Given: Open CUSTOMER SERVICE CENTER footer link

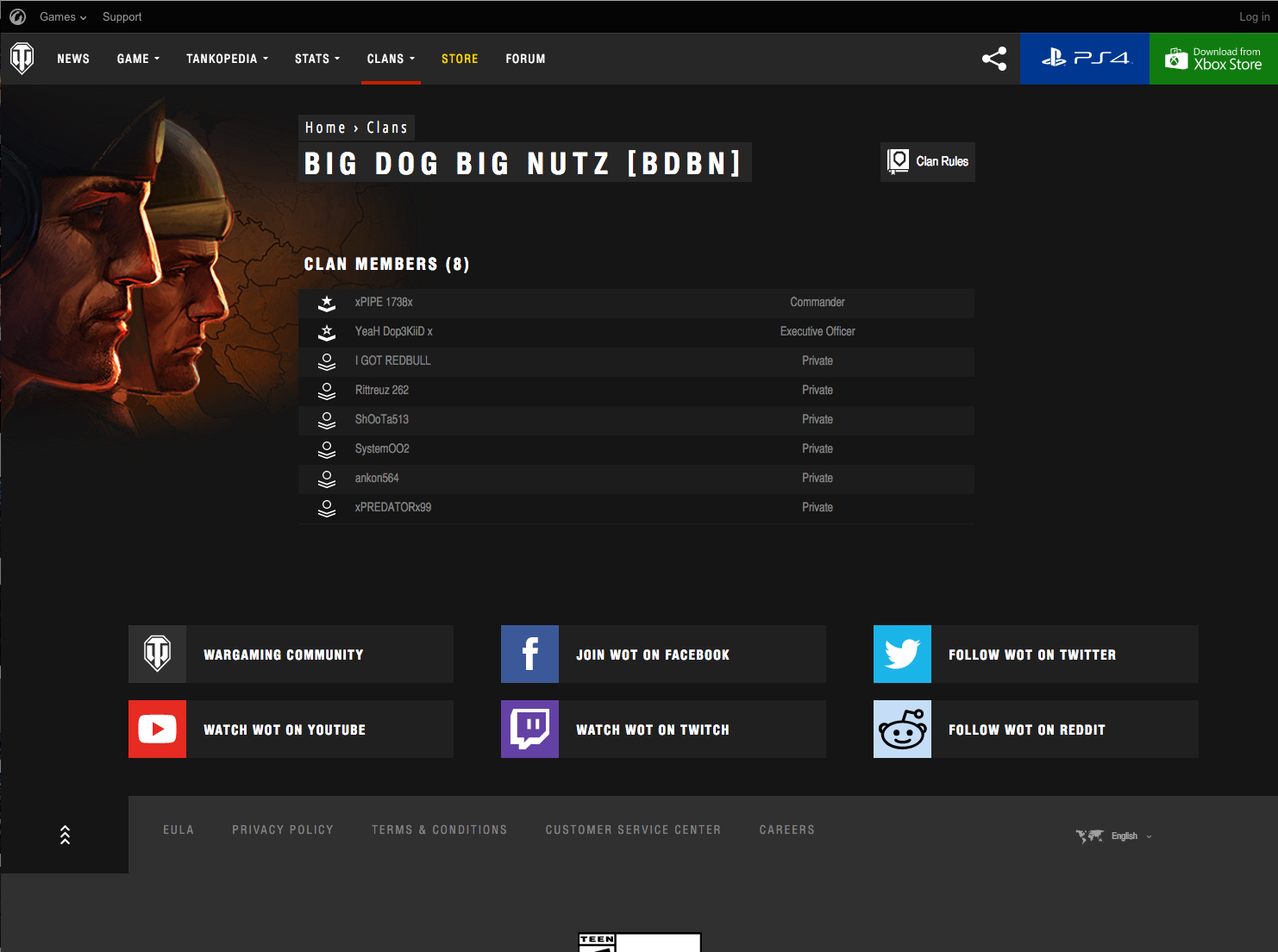Looking at the screenshot, I should 633,830.
